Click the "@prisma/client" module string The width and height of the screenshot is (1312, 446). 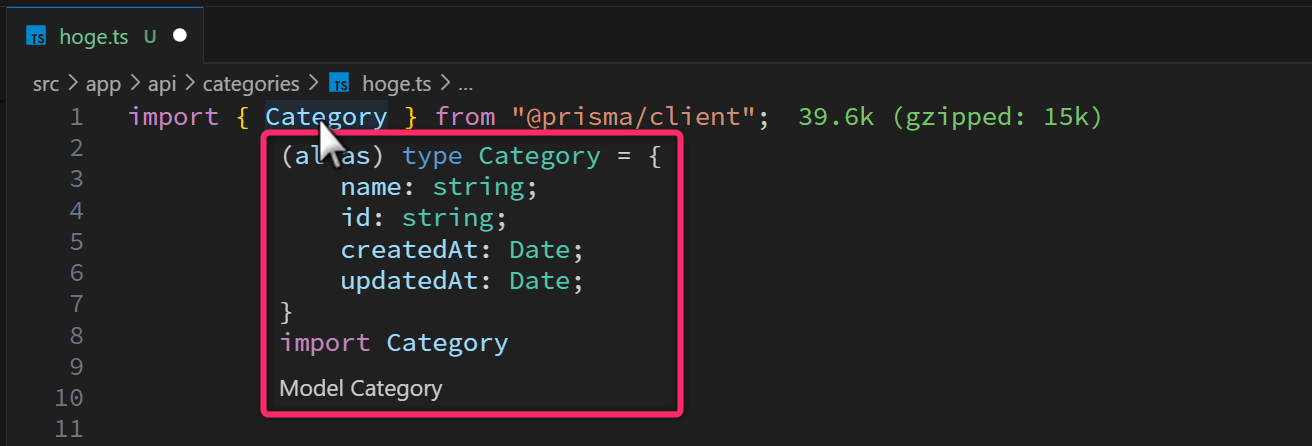point(634,117)
